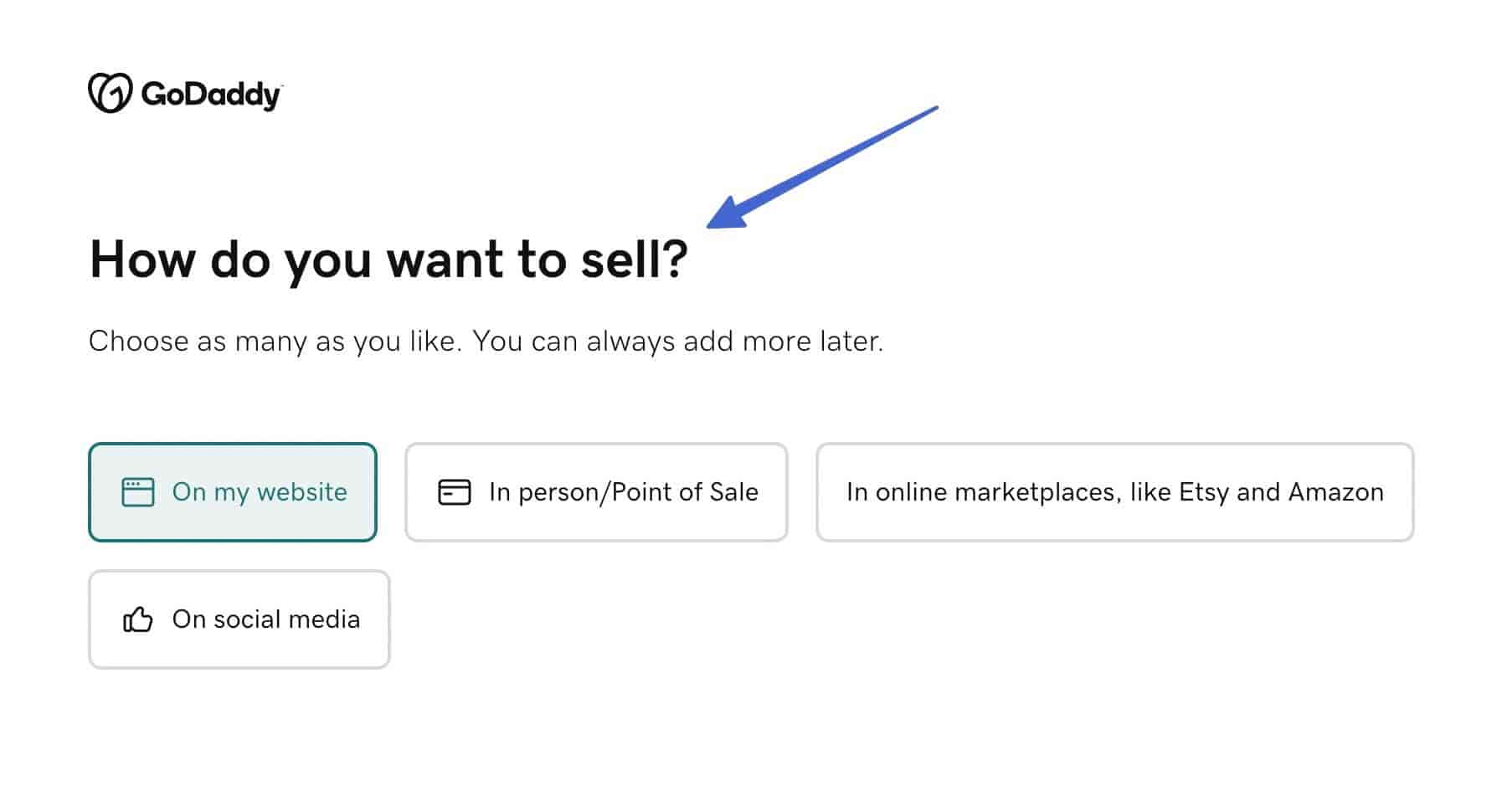This screenshot has height=812, width=1502.
Task: Click the On my website label text
Action: (260, 492)
